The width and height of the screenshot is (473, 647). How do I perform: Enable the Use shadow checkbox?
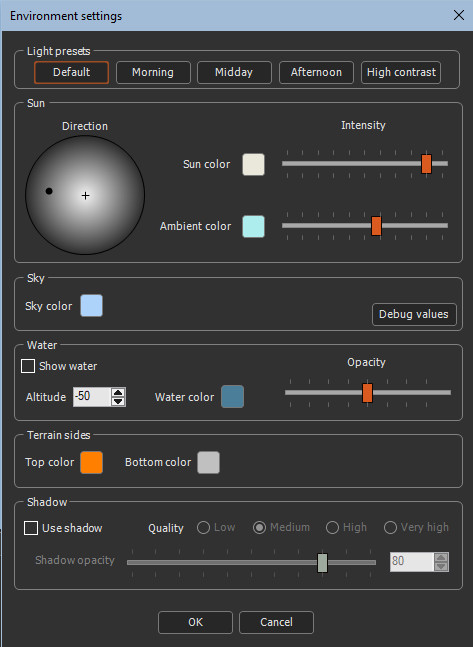31,528
